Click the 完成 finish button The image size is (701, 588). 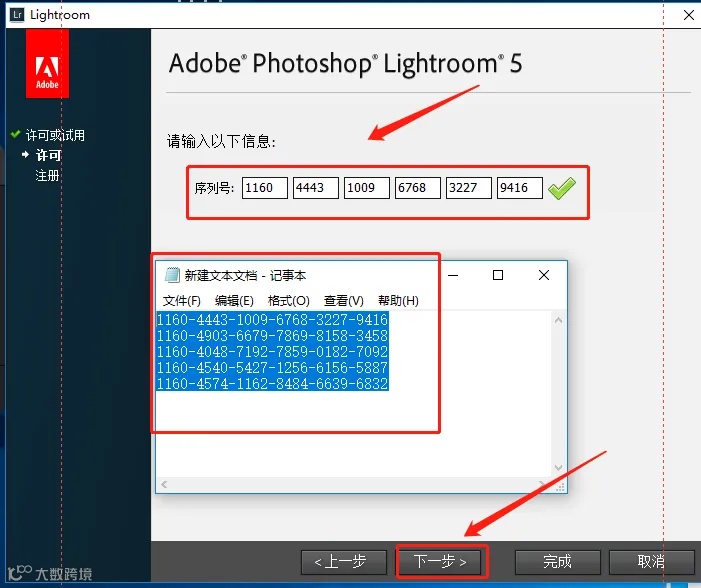tap(557, 562)
